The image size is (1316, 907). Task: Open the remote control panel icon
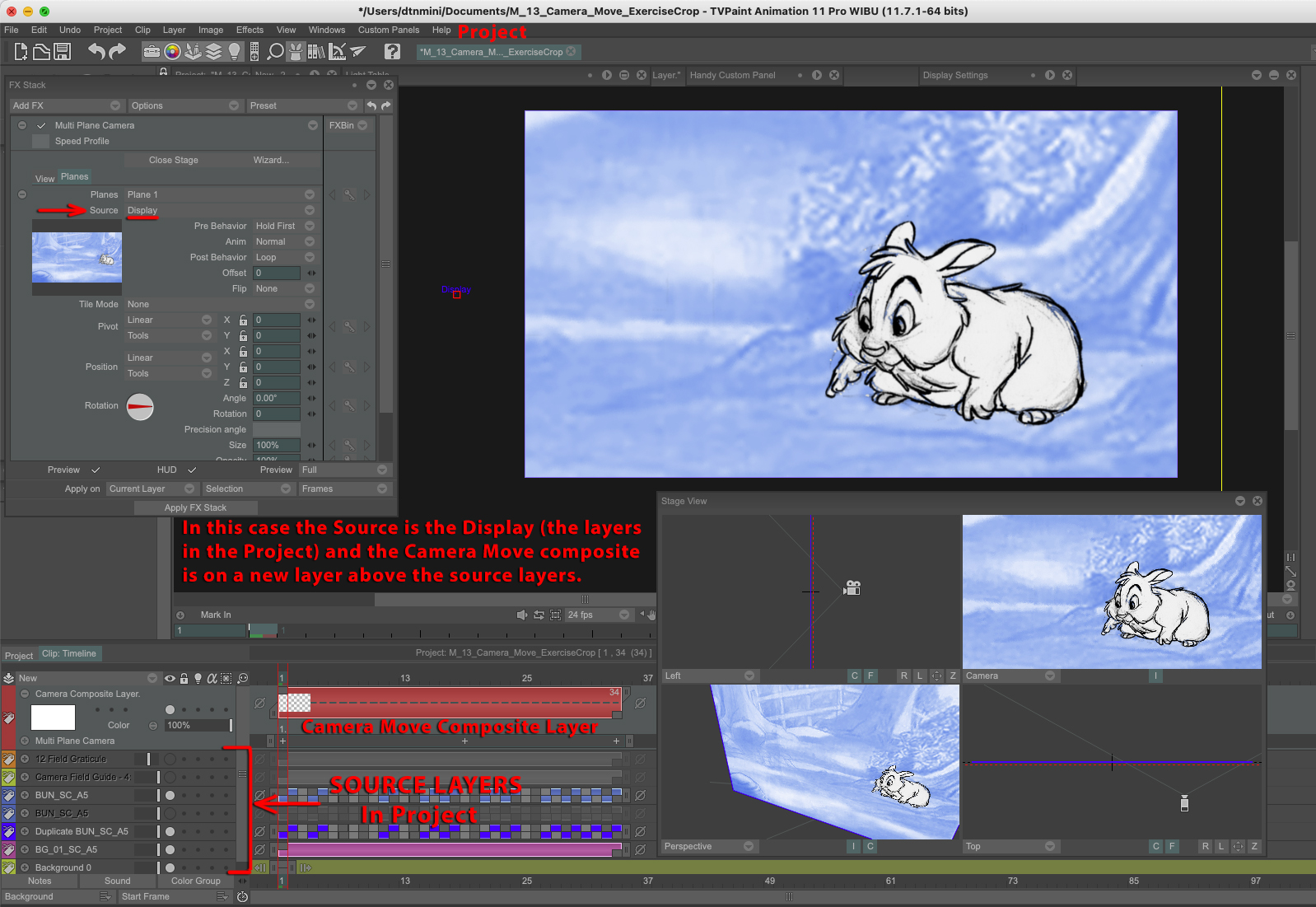point(254,52)
